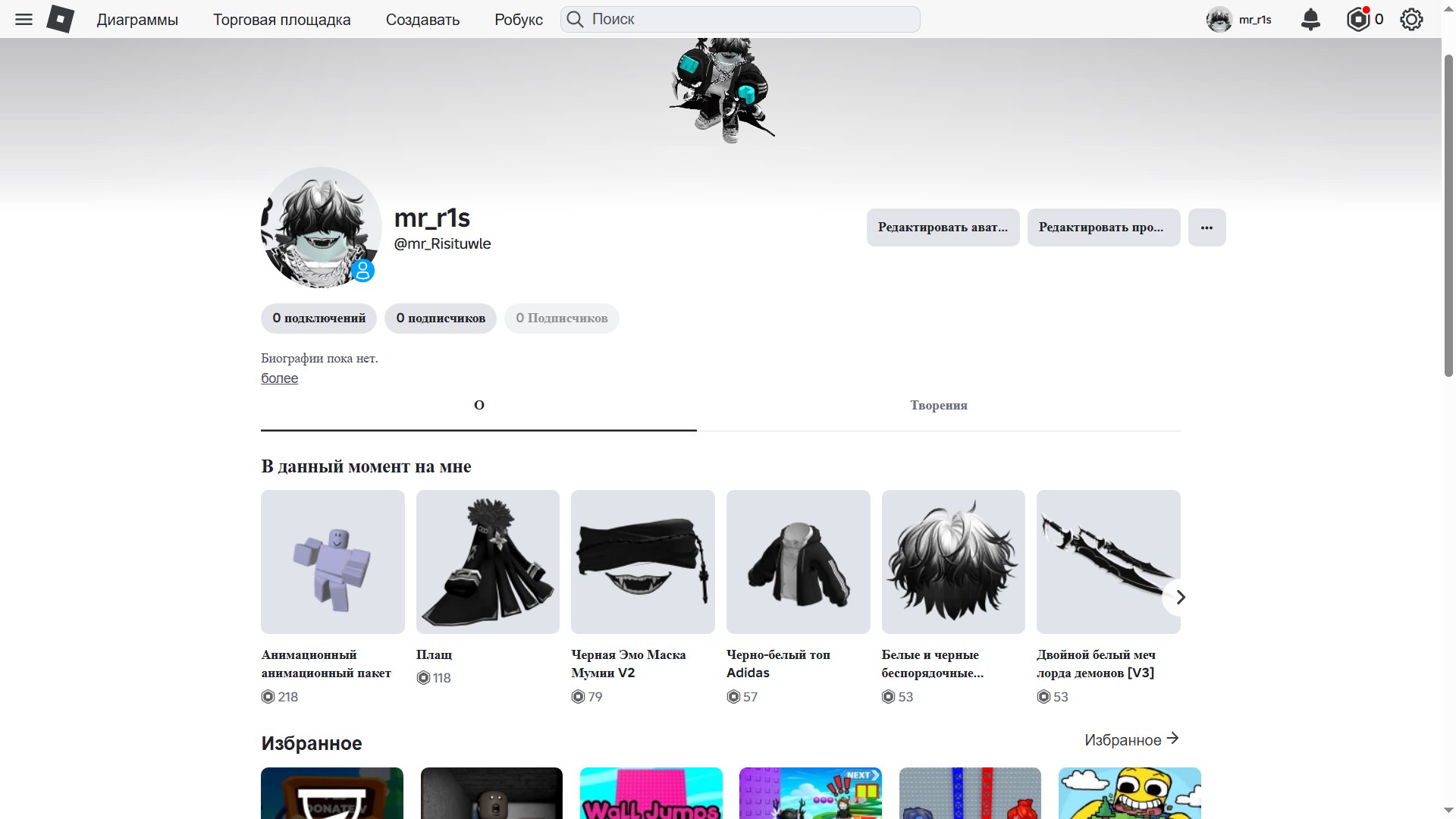Click the mr_r1s avatar in header
The image size is (1456, 819).
[1219, 19]
